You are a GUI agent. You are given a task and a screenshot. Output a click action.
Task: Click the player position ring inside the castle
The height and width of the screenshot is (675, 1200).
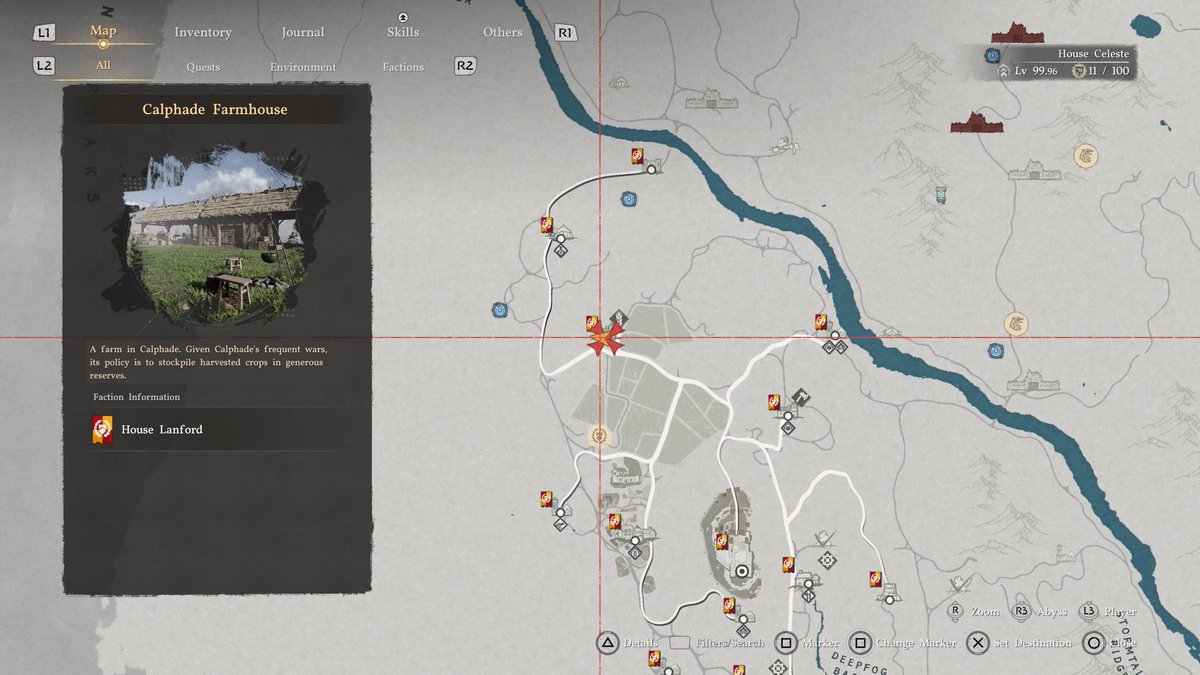coord(742,571)
